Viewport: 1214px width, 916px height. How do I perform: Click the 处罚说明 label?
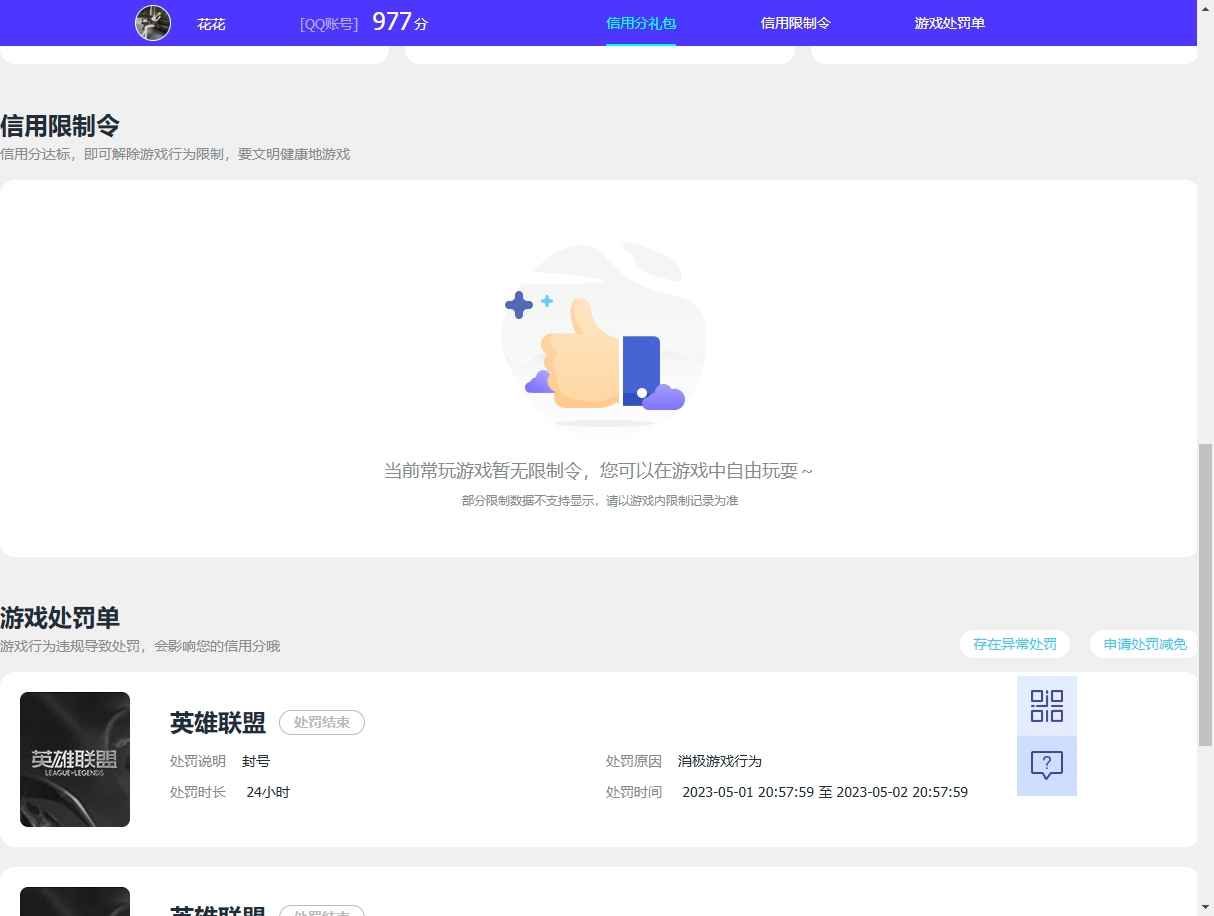point(198,761)
